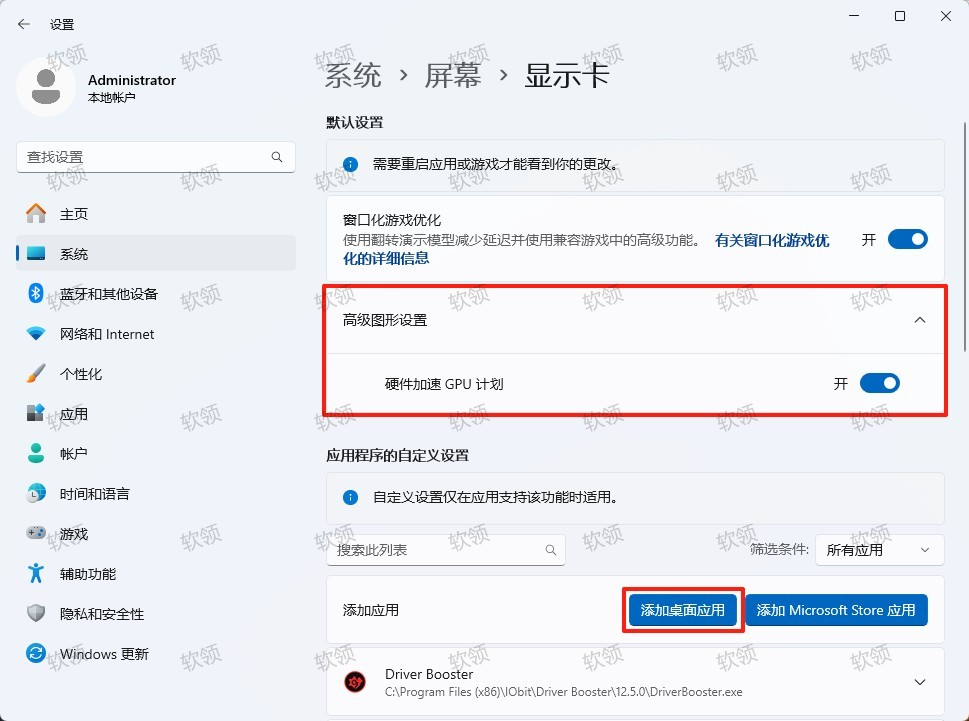969x721 pixels.
Task: 点击搜索此列表输入框
Action: coord(445,549)
